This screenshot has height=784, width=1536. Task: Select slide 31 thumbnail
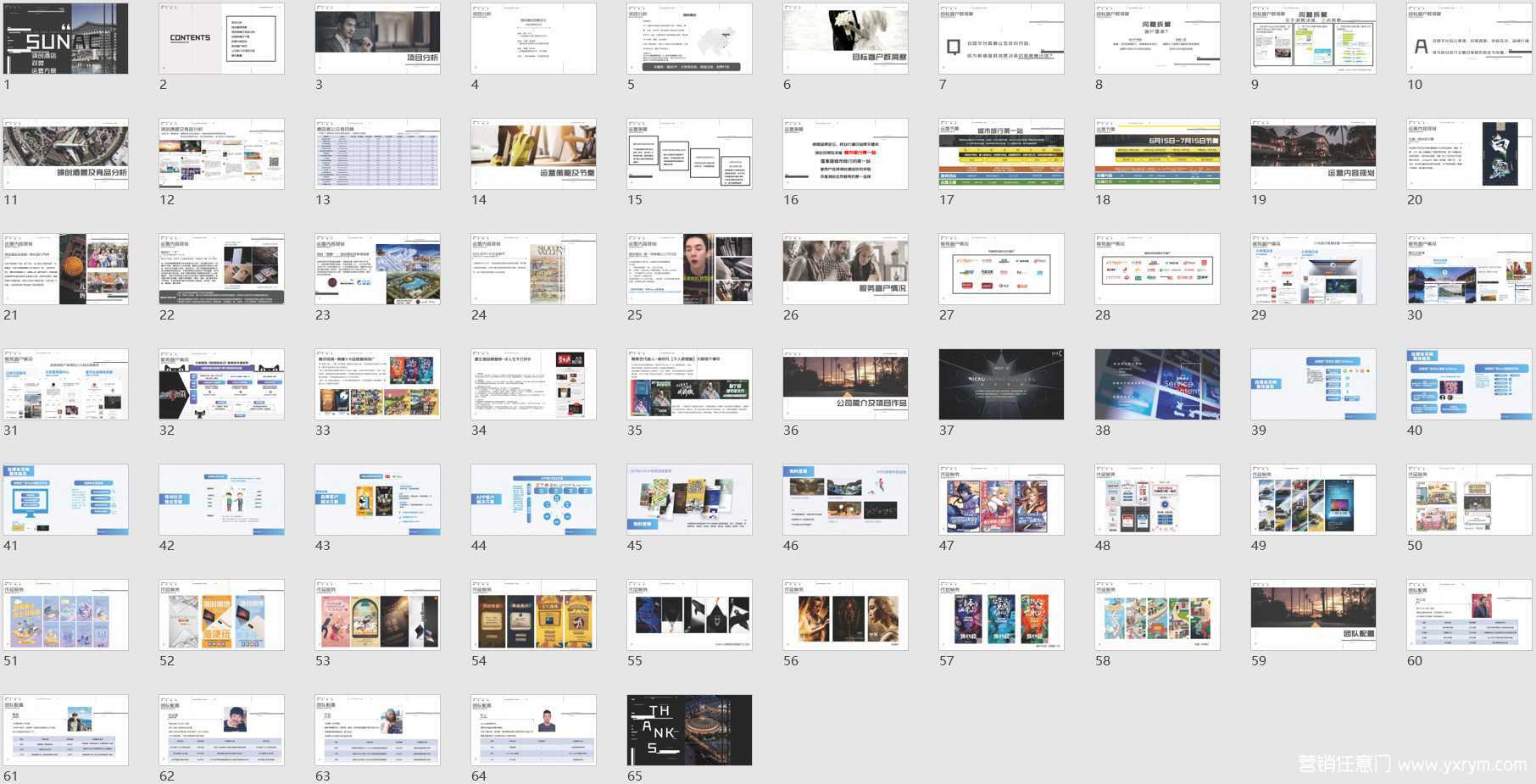[x=66, y=385]
